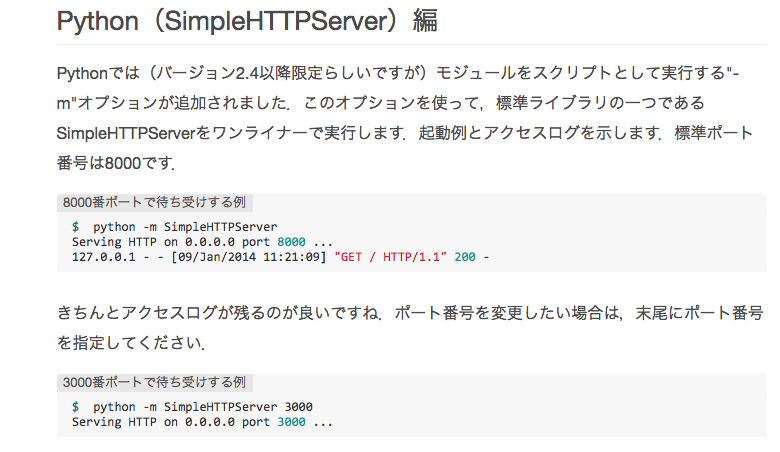Click the text SimpleHTTPServerをワンライナーで実行します
The width and height of the screenshot is (780, 452).
231,133
